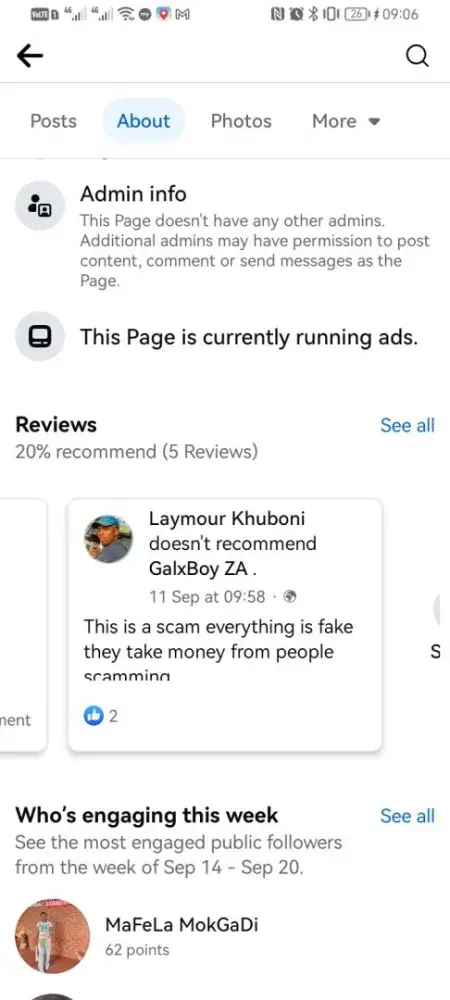Switch to the Posts tab
450x1000 pixels.
pos(54,121)
